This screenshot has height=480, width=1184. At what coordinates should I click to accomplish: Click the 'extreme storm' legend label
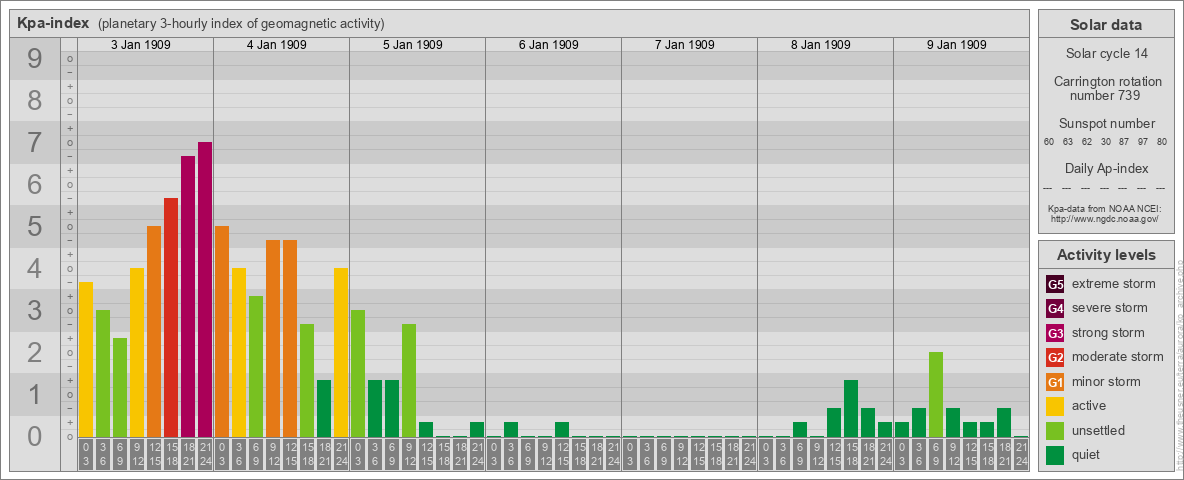(1114, 284)
